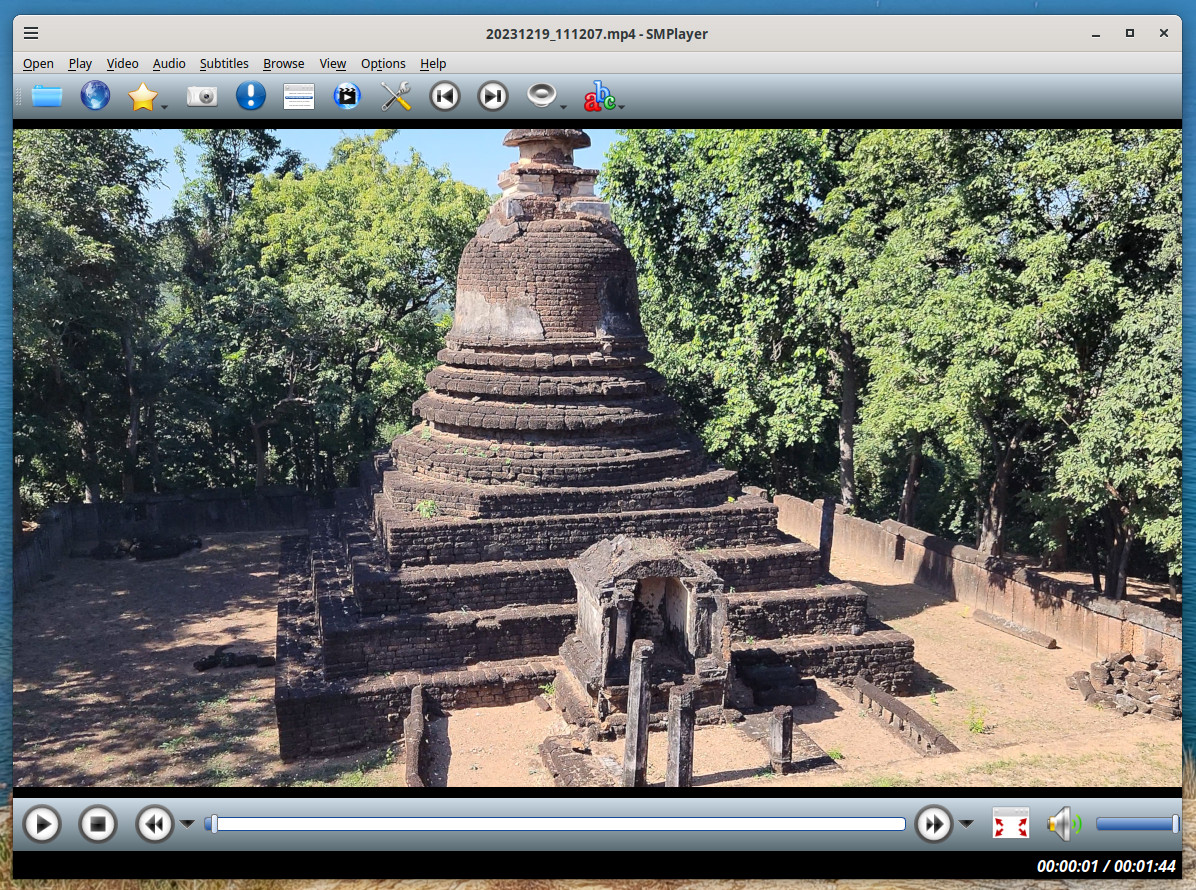Open the Subtitles menu

pyautogui.click(x=224, y=63)
